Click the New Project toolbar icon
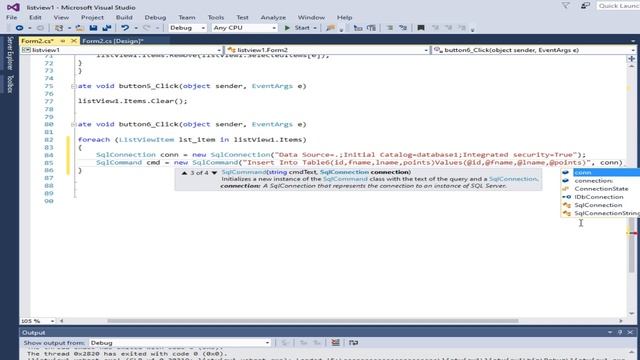Image resolution: width=640 pixels, height=360 pixels. [x=59, y=28]
